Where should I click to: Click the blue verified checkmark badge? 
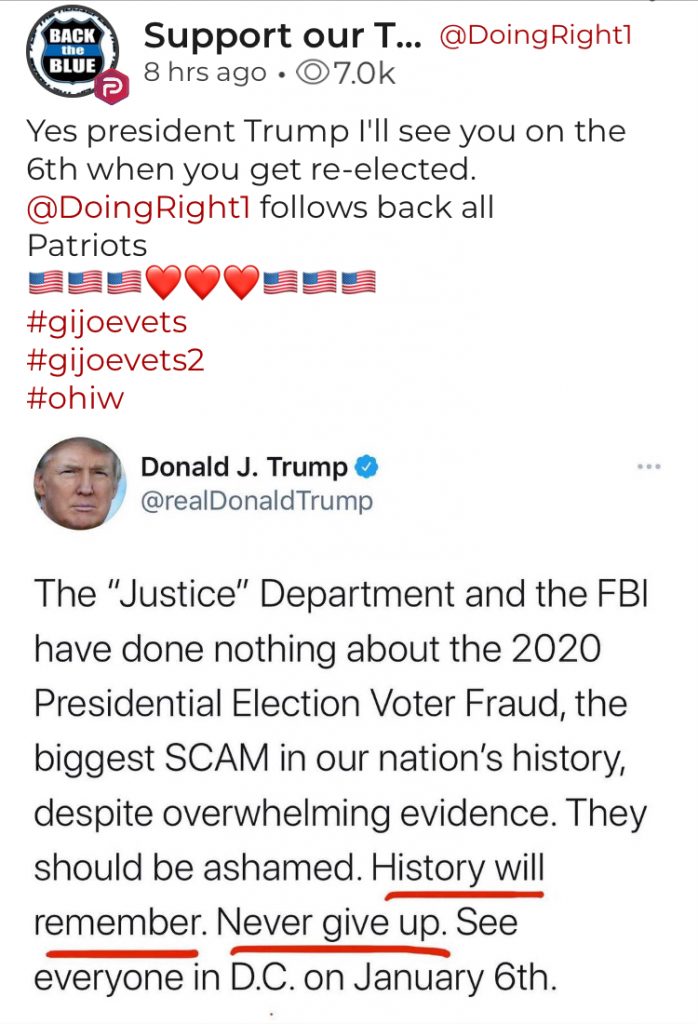[x=370, y=467]
